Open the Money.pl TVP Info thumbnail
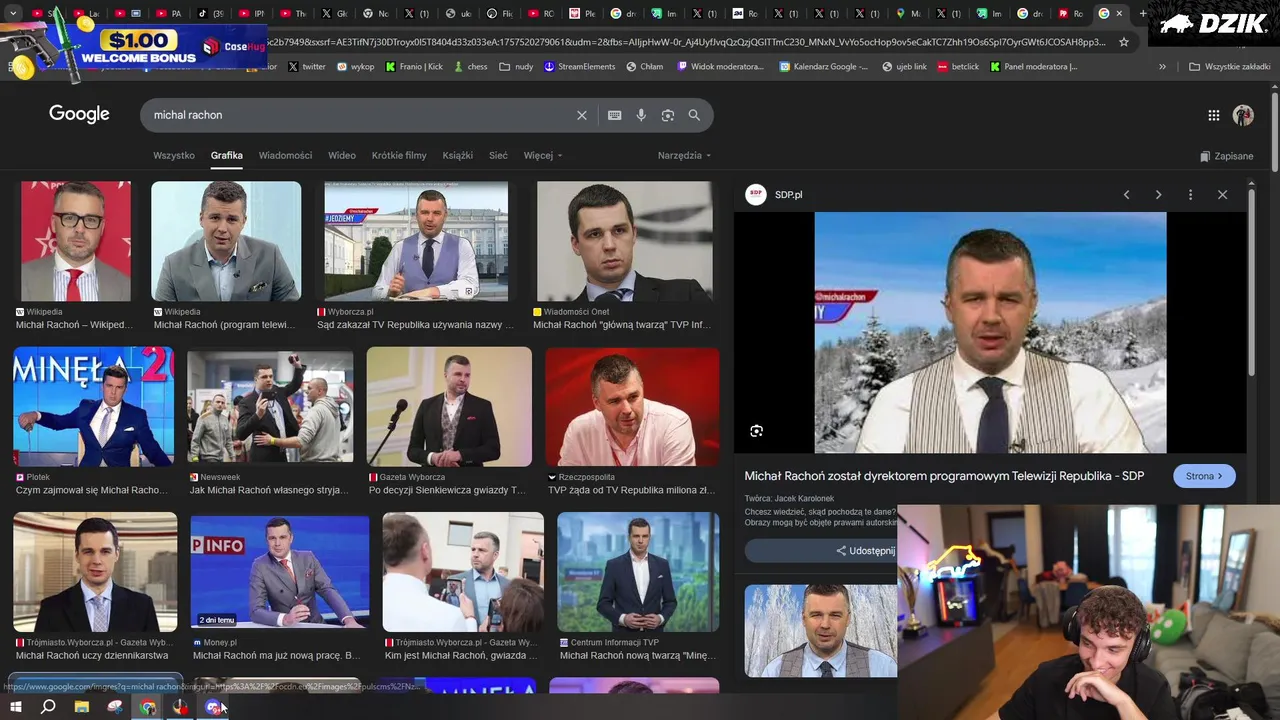Viewport: 1280px width, 720px height. (x=280, y=572)
